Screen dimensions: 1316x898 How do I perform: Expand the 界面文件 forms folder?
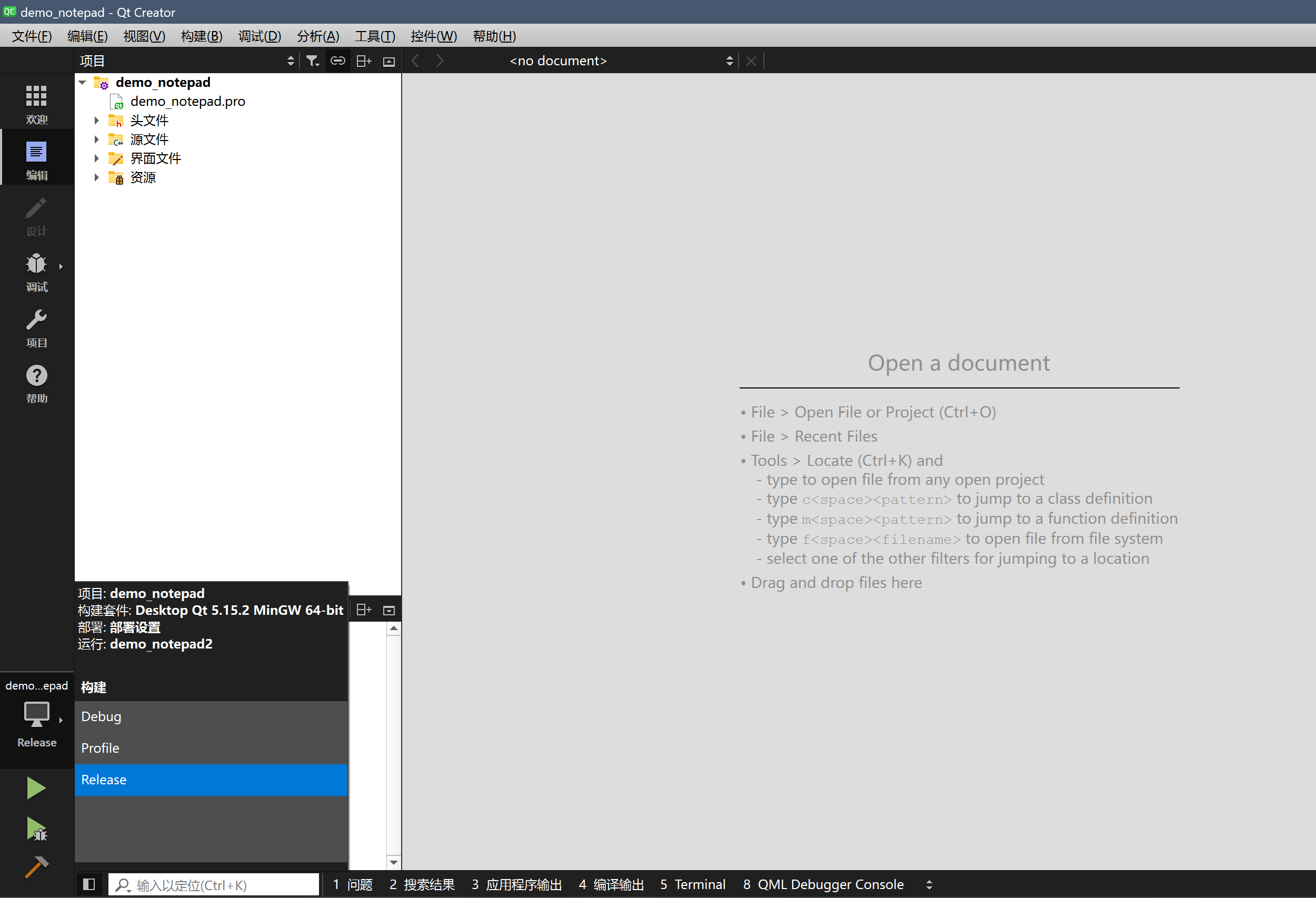[96, 158]
